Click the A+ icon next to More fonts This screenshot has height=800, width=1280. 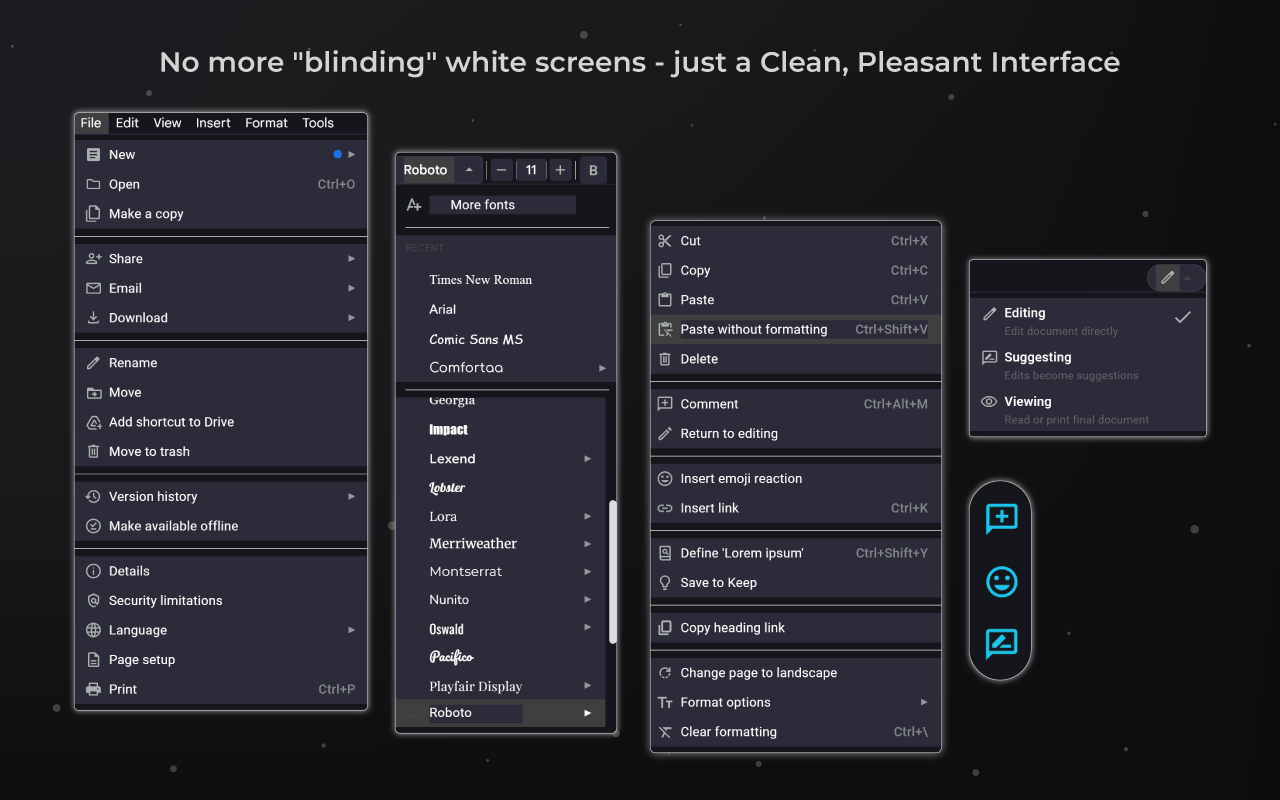coord(413,204)
